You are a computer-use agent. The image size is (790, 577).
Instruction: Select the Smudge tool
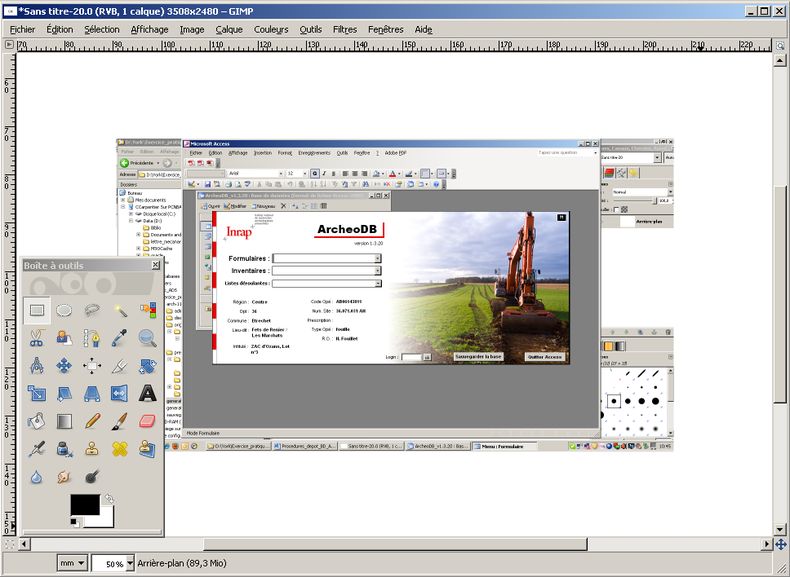point(64,477)
